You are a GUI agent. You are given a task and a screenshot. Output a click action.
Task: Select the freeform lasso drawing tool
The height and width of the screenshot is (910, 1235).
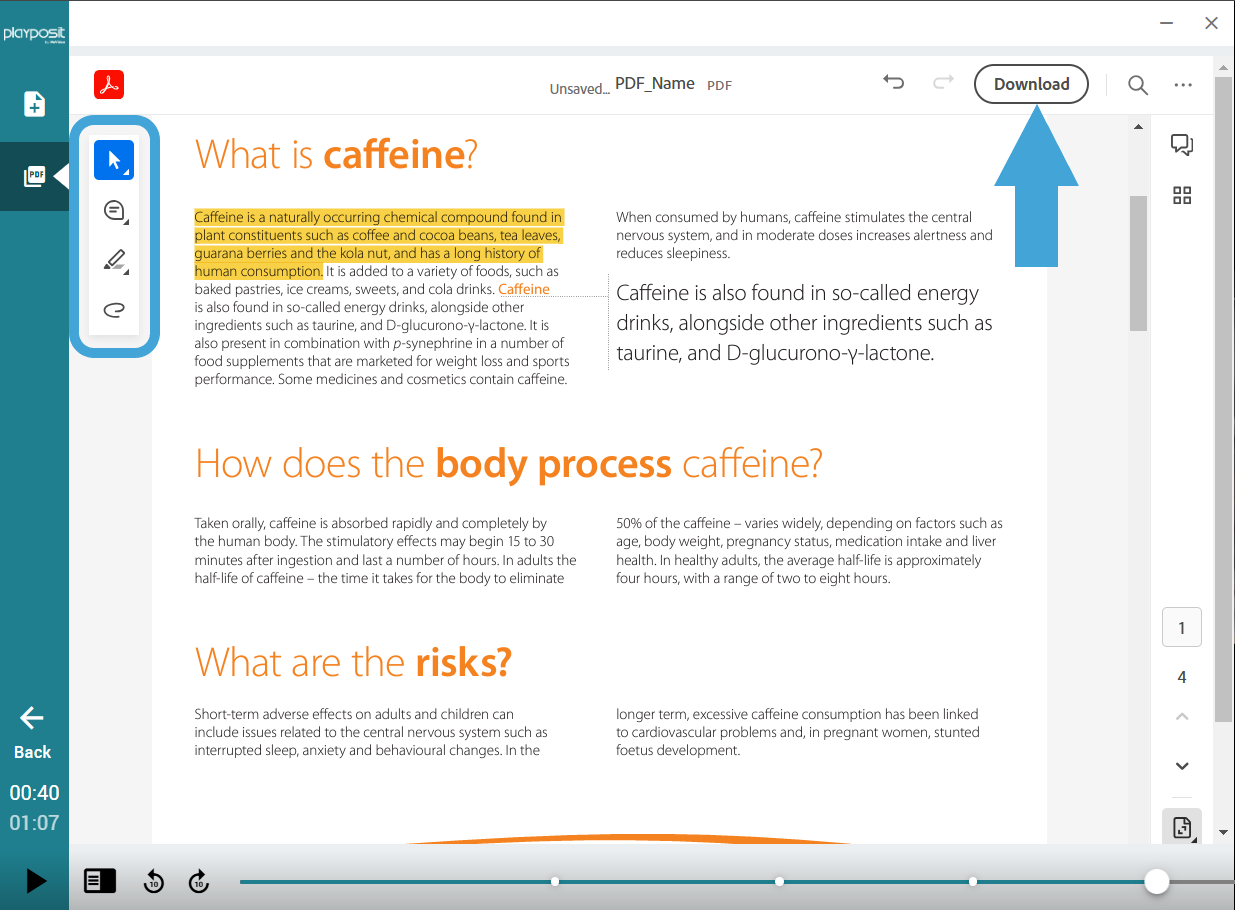coord(113,310)
